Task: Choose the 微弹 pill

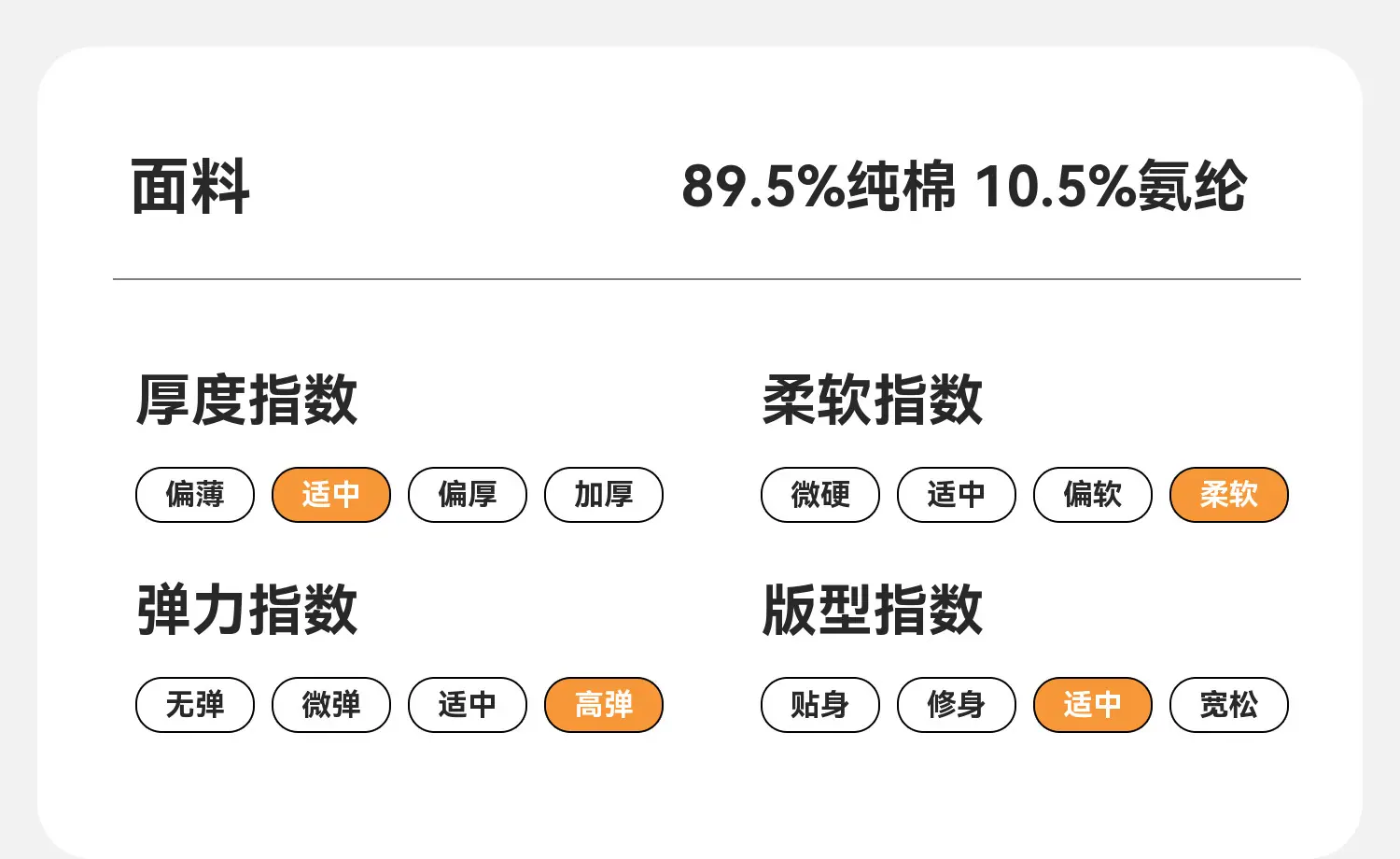Action: click(x=331, y=705)
